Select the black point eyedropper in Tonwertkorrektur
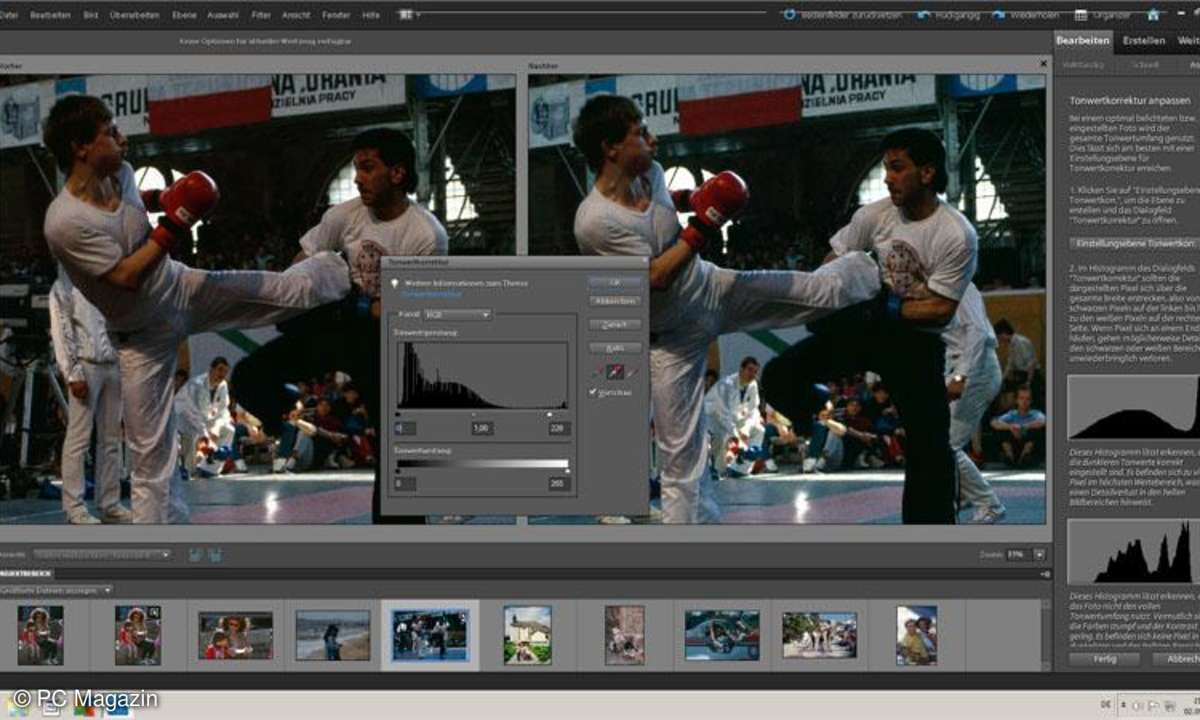The height and width of the screenshot is (720, 1200). pos(598,372)
